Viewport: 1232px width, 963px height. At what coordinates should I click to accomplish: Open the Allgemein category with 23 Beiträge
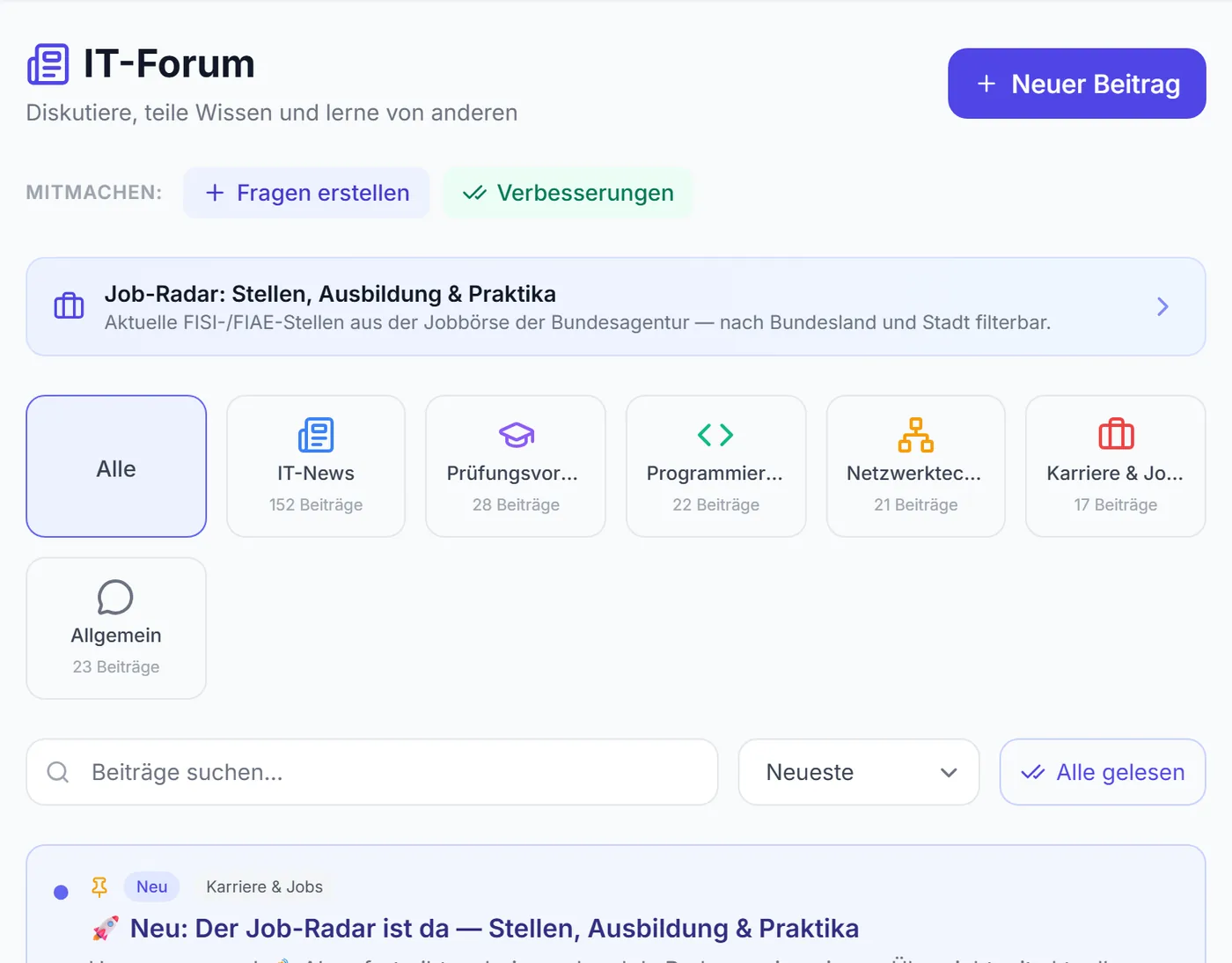point(116,629)
